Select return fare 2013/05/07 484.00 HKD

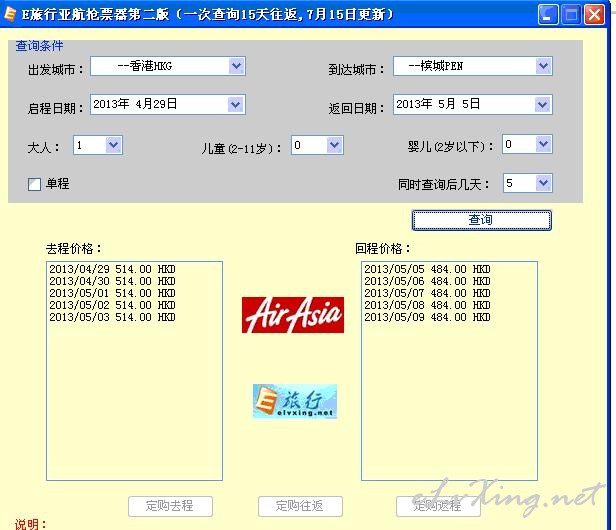(427, 293)
